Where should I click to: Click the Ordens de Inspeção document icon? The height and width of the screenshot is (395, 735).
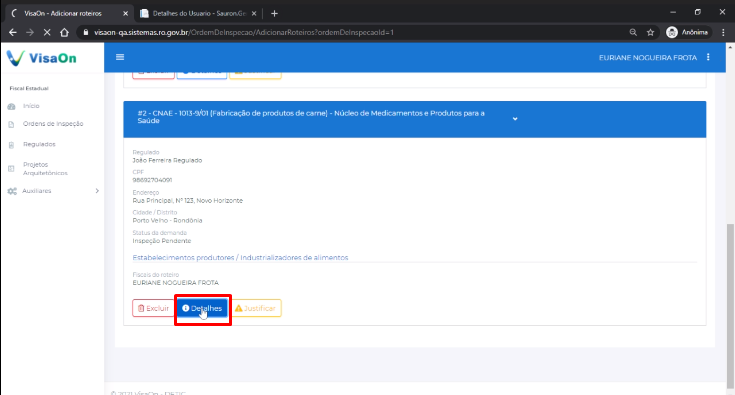[12, 124]
